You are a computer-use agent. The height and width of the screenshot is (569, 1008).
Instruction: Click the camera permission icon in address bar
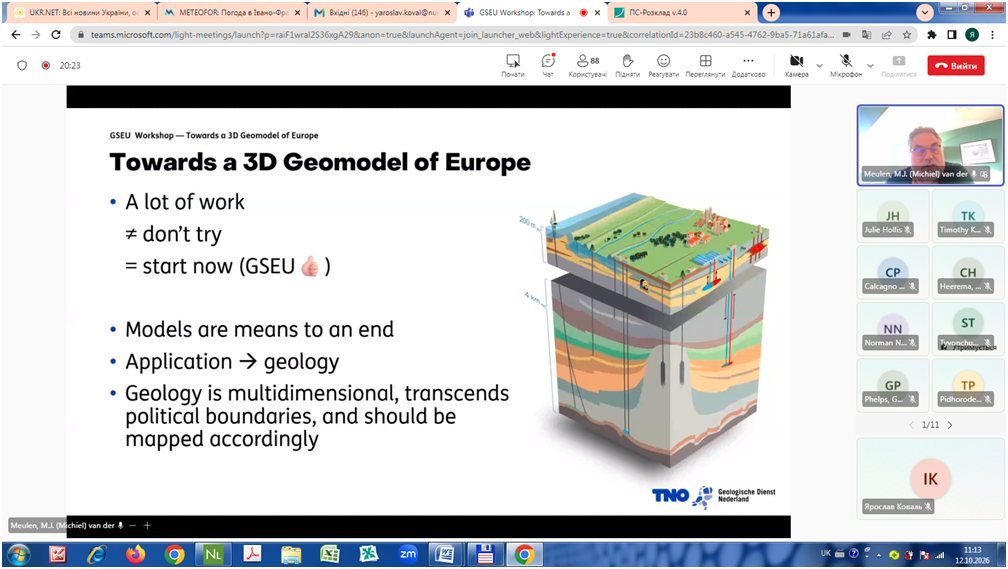pos(847,35)
